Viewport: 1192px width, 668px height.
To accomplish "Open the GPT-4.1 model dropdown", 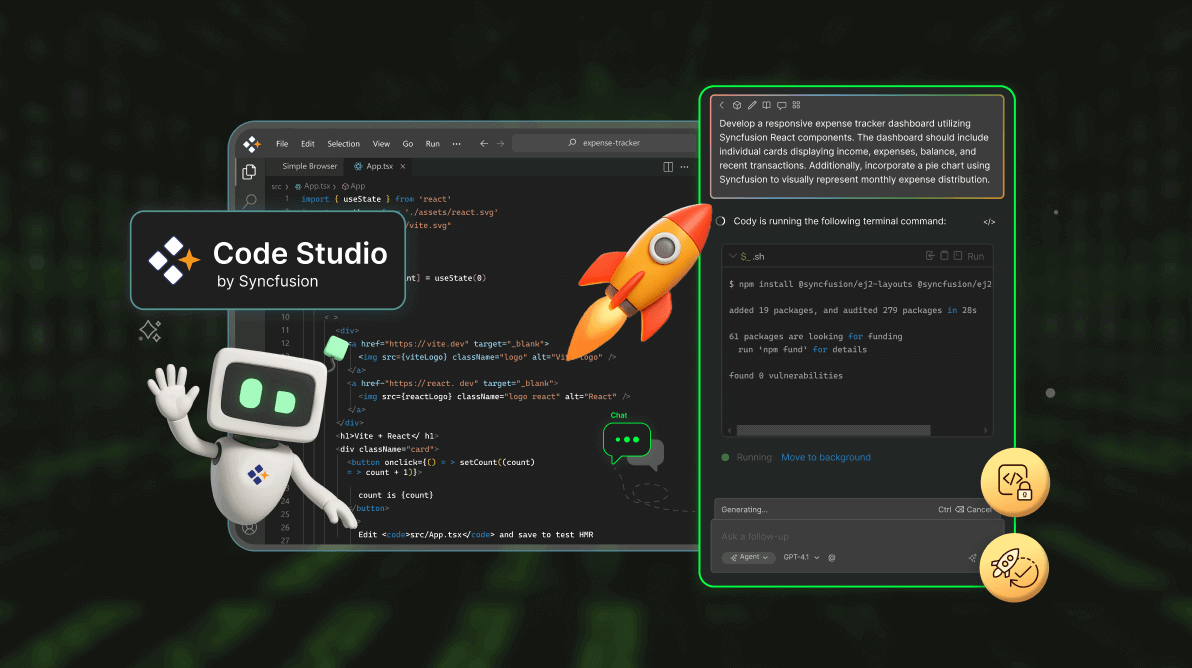I will pos(801,557).
